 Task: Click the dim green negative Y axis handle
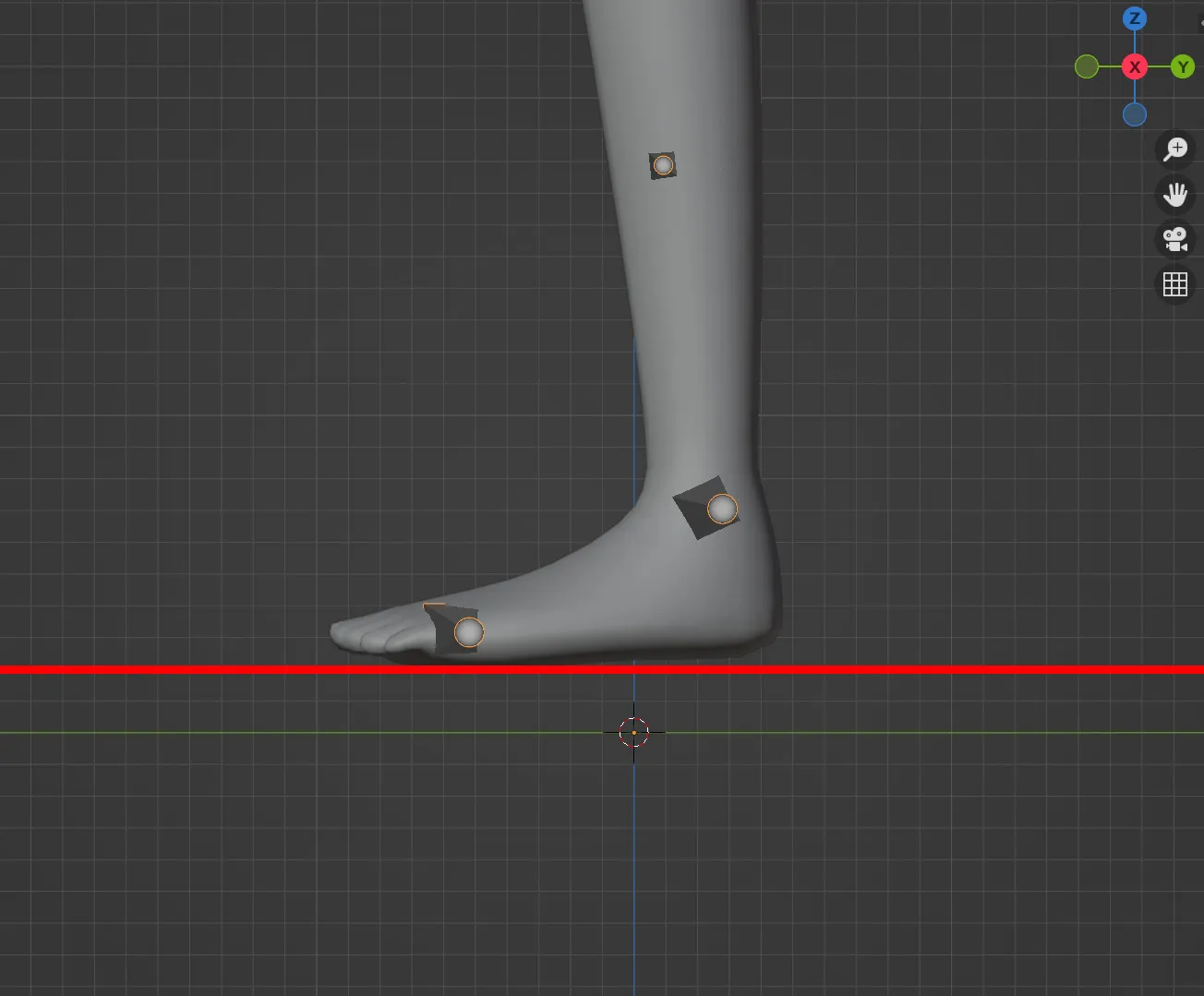(1087, 66)
